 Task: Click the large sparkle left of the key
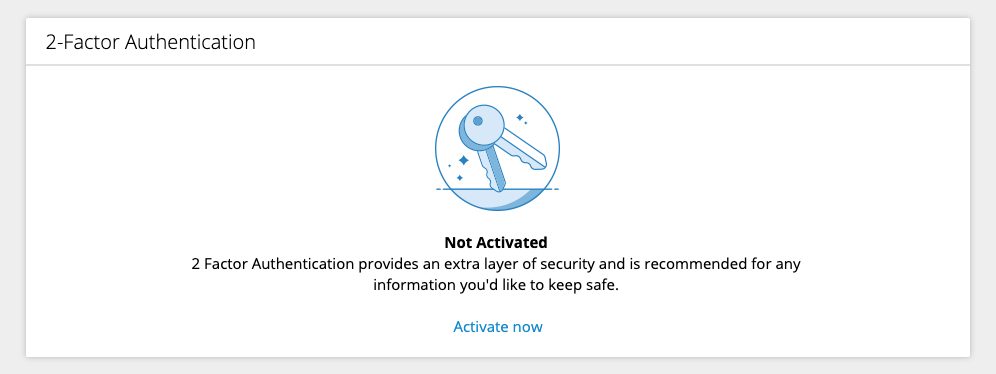[x=464, y=160]
